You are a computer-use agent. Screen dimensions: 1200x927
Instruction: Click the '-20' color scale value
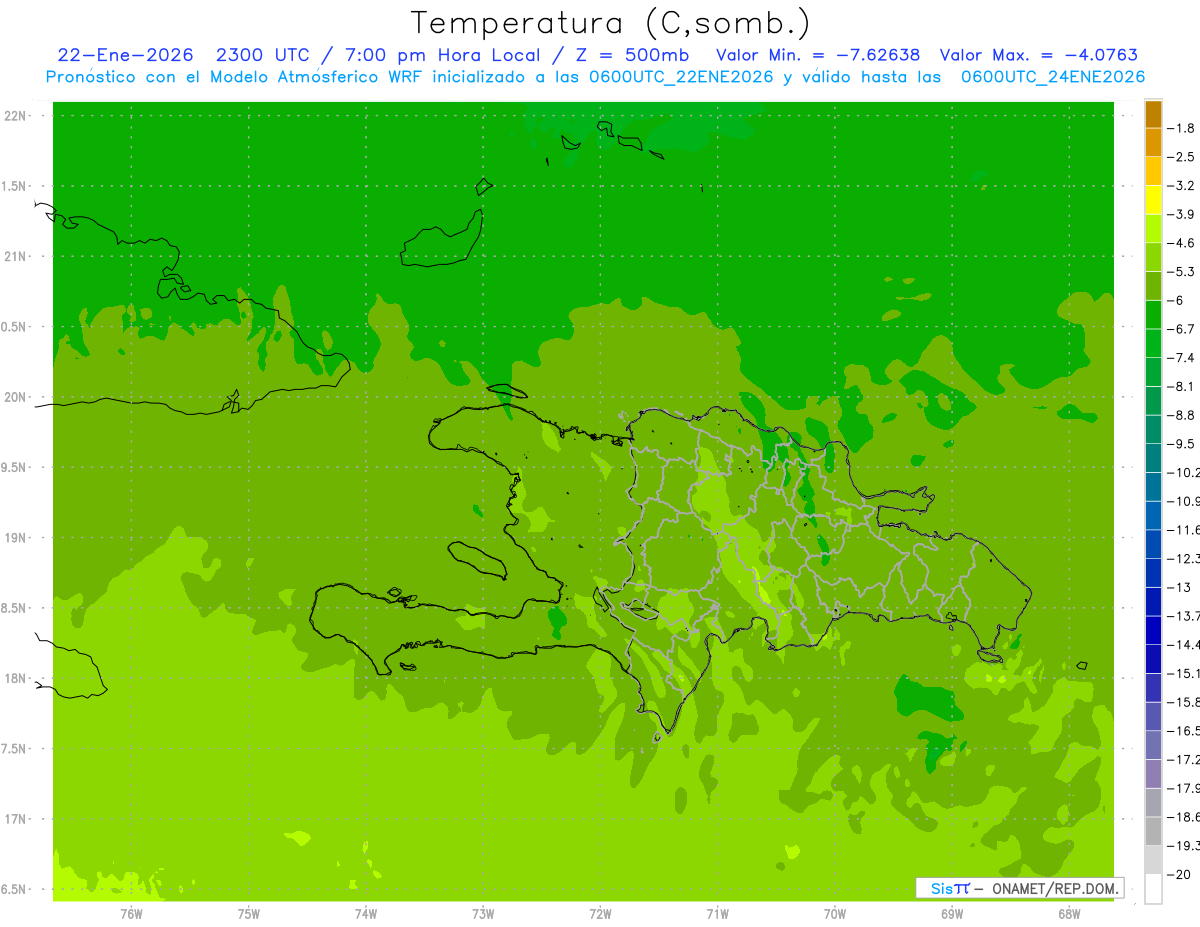coord(1178,874)
